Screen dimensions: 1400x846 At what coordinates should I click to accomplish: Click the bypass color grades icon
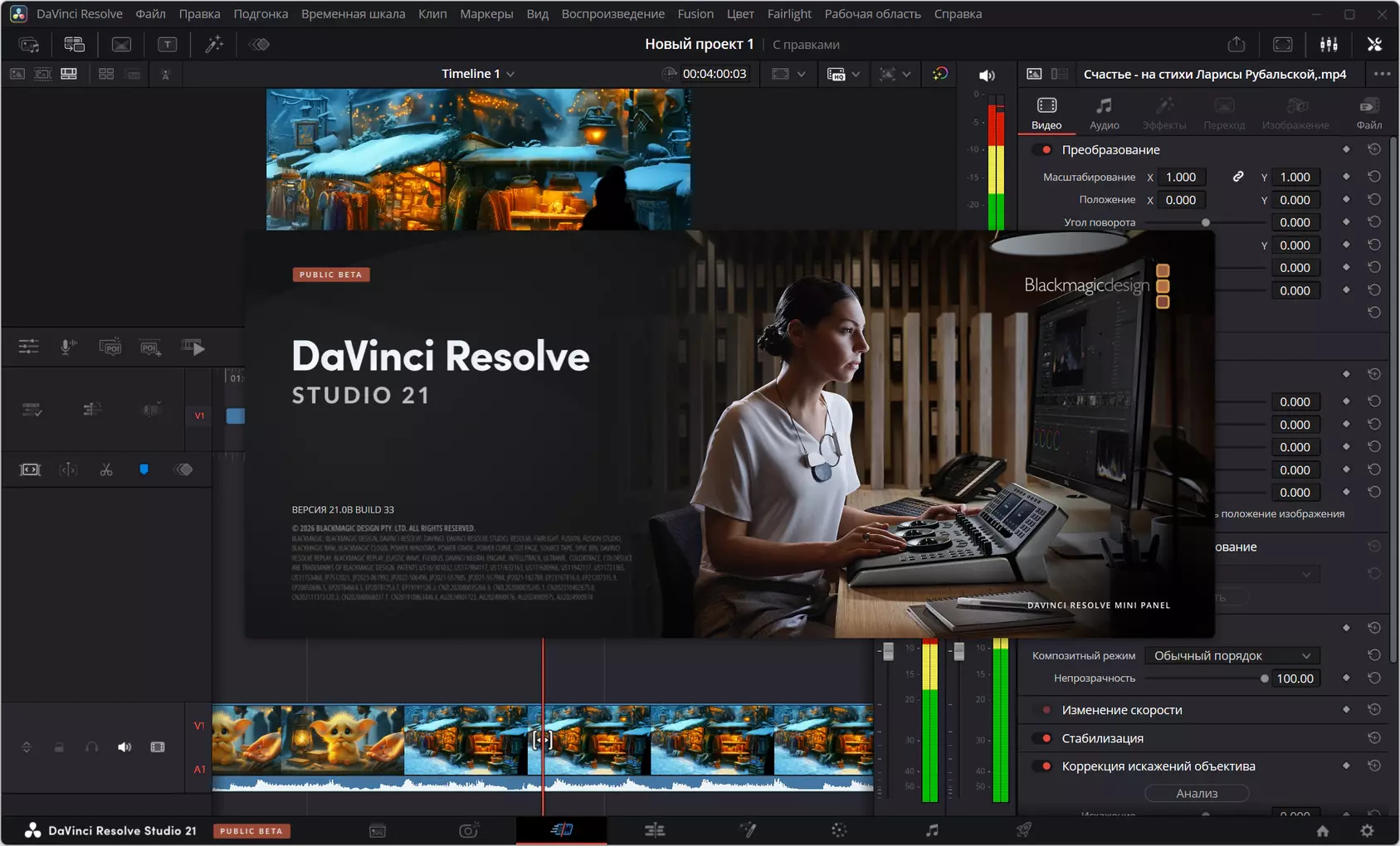click(939, 74)
